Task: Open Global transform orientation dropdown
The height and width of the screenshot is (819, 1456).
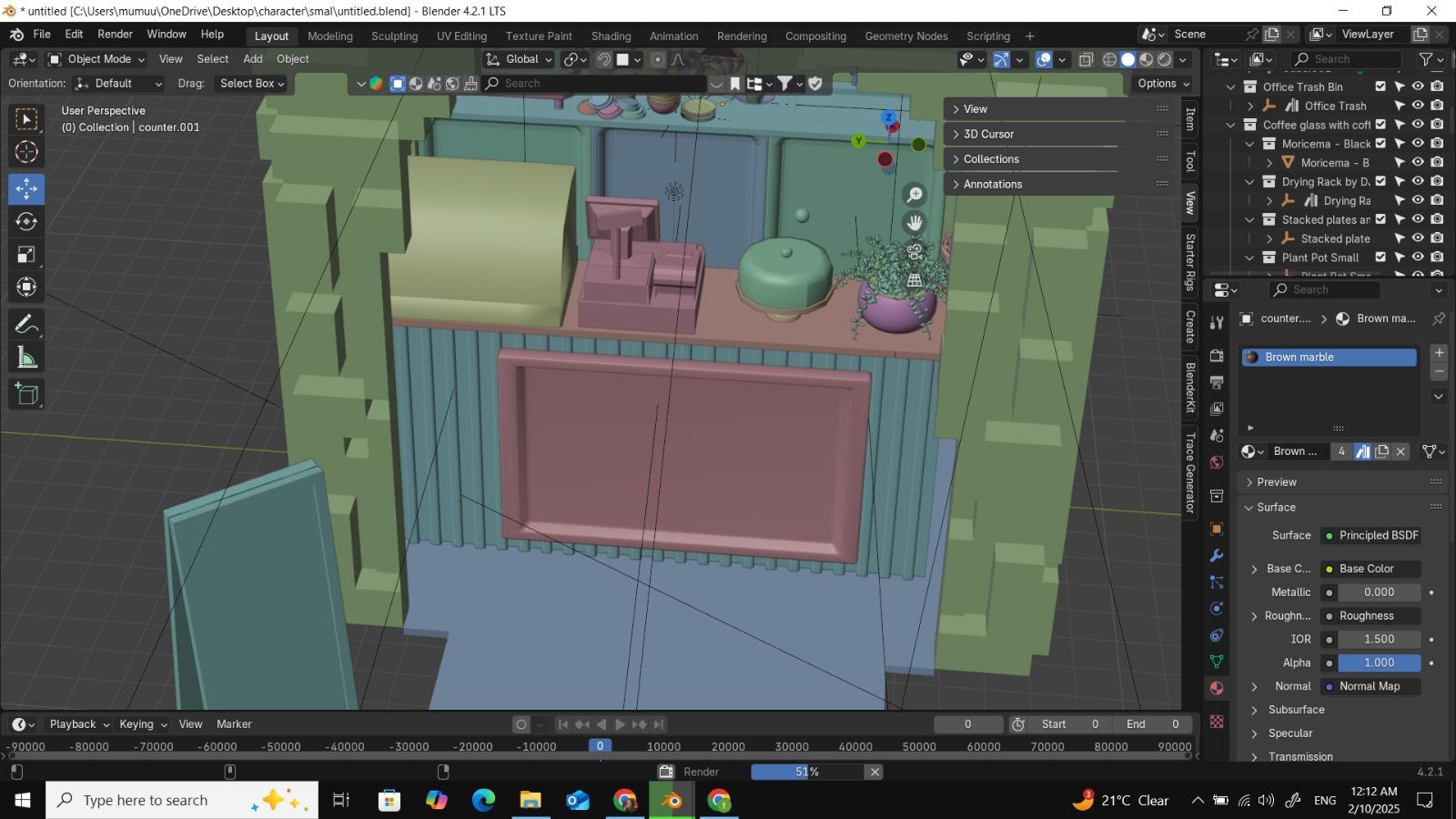Action: (x=519, y=59)
